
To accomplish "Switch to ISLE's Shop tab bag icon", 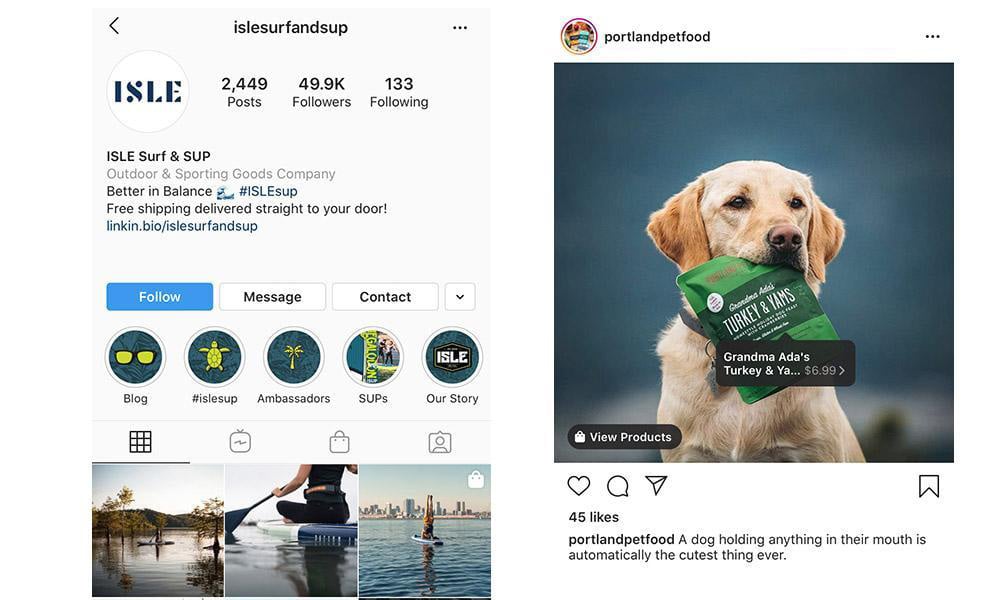I will click(x=339, y=440).
